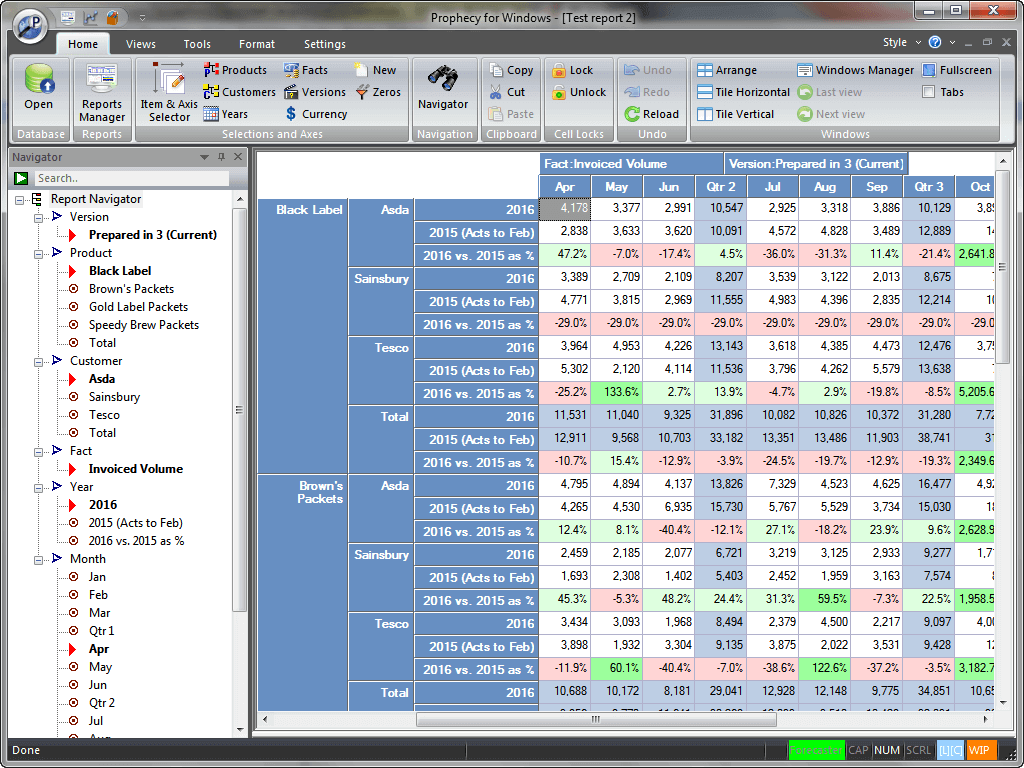Run the green play search button
1024x768 pixels.
coord(21,178)
